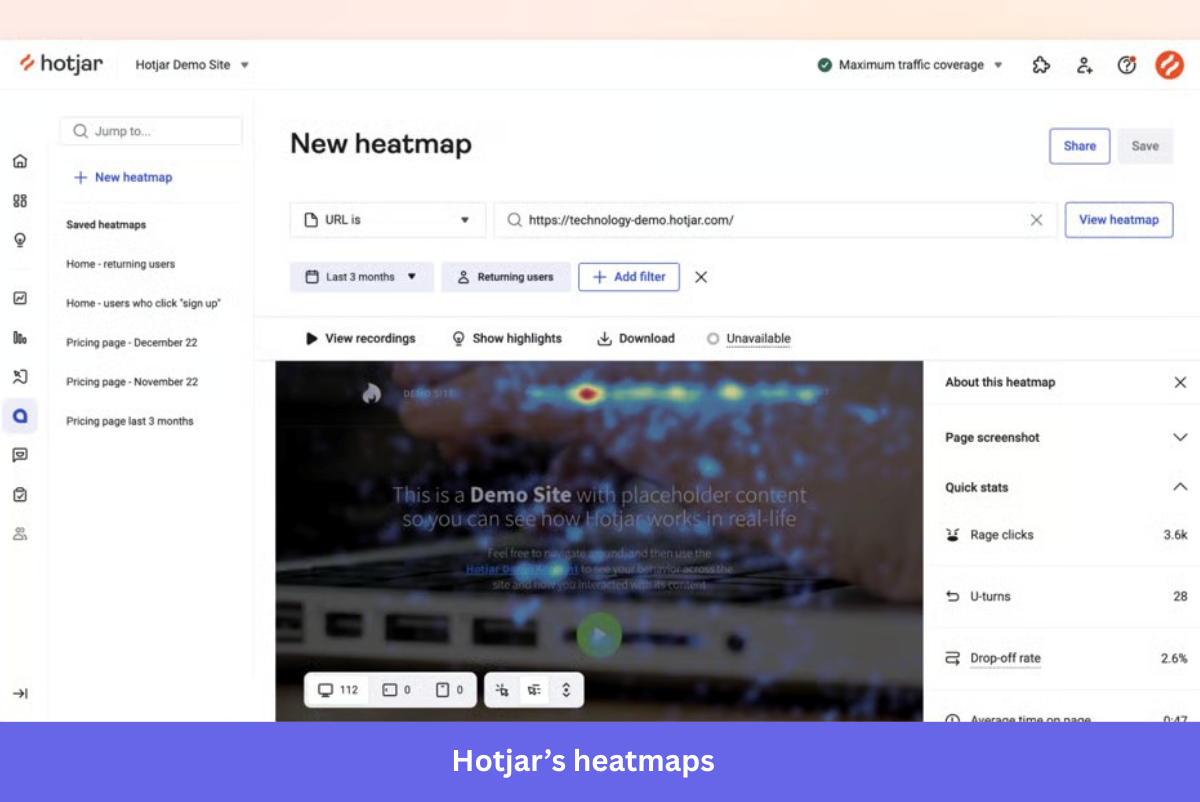The width and height of the screenshot is (1200, 802).
Task: Open the Feedback speech-bubble icon in sidebar
Action: 20,454
